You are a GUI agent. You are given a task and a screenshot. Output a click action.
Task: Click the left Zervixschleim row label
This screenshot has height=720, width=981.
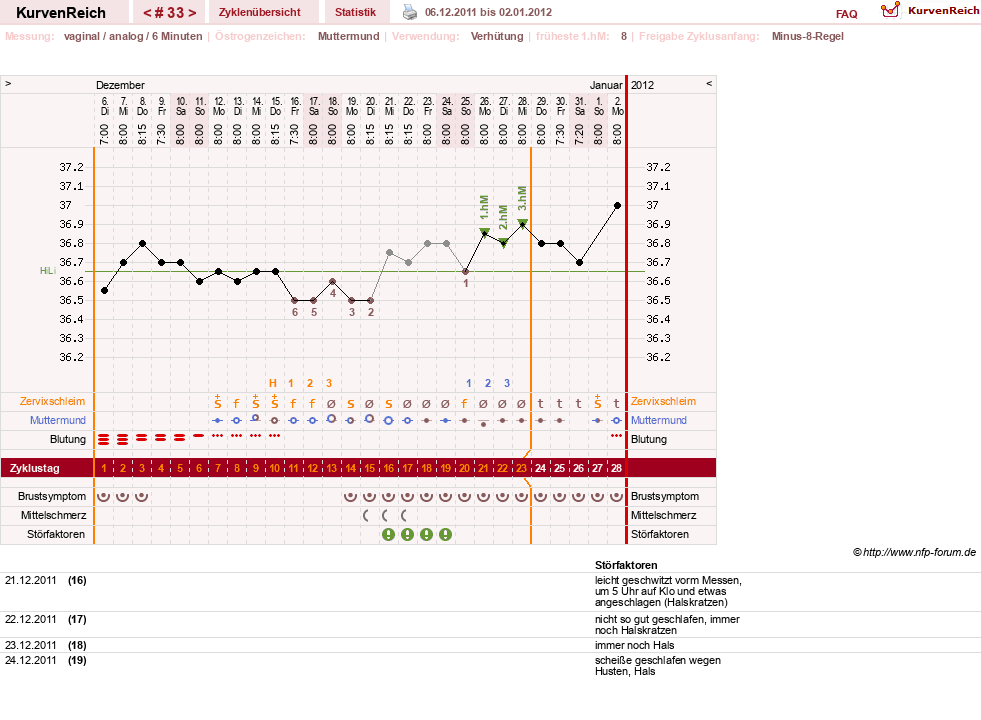click(53, 402)
